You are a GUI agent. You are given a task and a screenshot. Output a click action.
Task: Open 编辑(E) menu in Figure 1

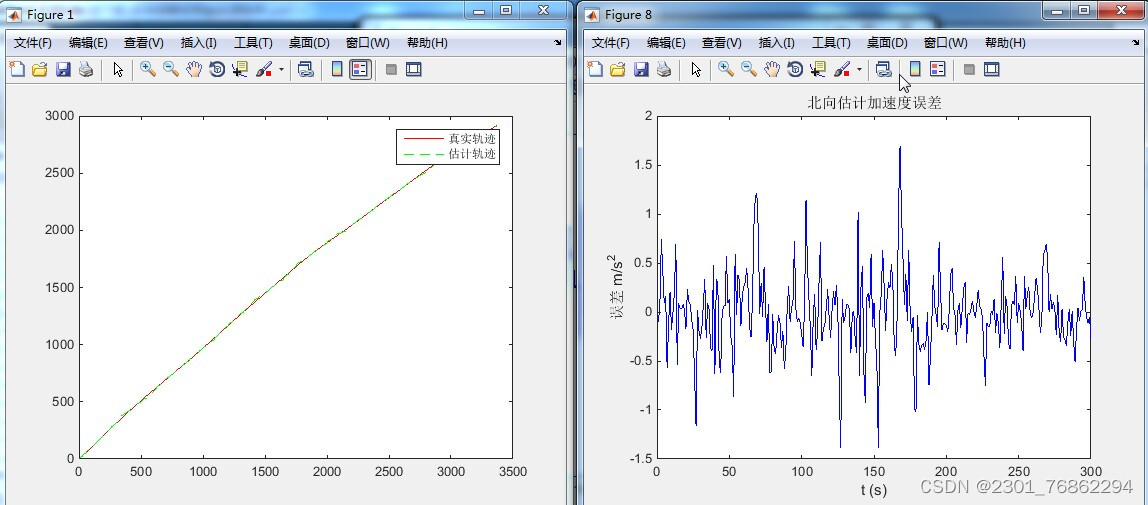(88, 43)
